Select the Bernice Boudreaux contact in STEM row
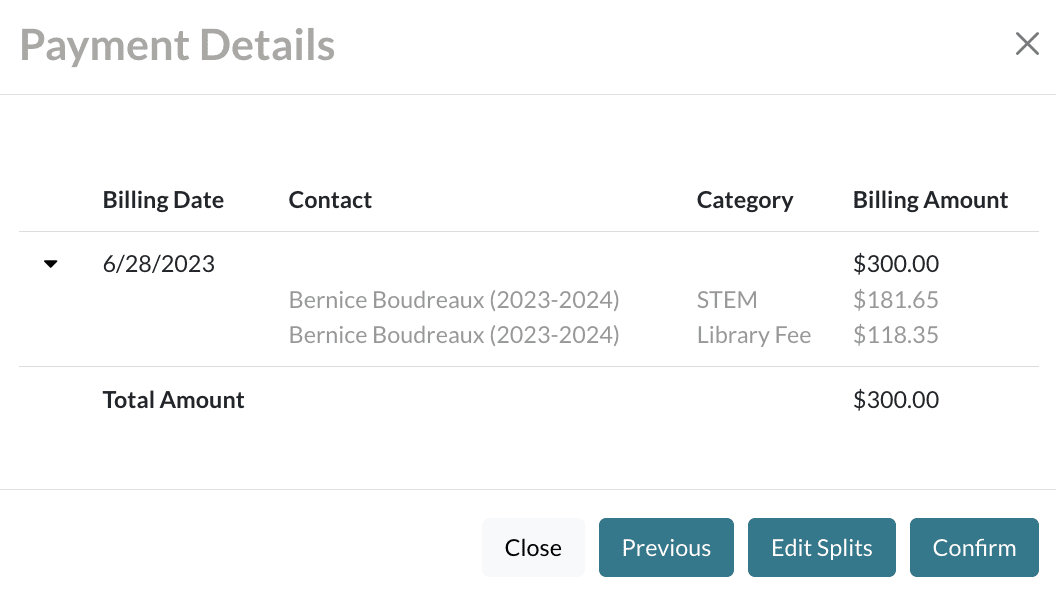The image size is (1056, 604). (454, 300)
